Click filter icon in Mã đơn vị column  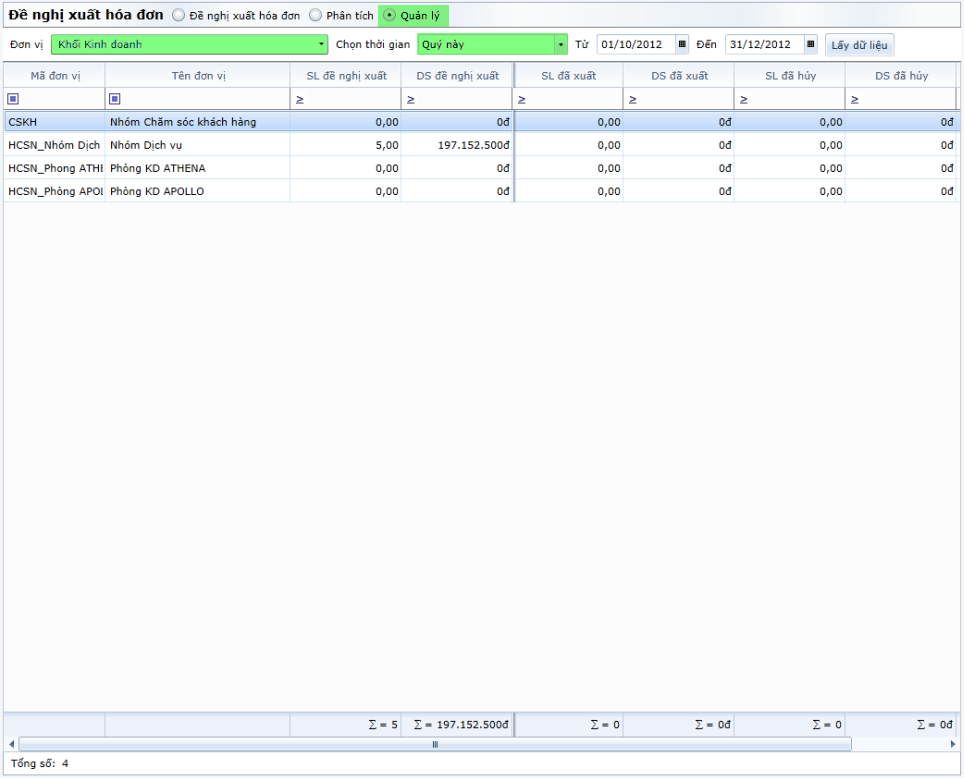point(13,99)
